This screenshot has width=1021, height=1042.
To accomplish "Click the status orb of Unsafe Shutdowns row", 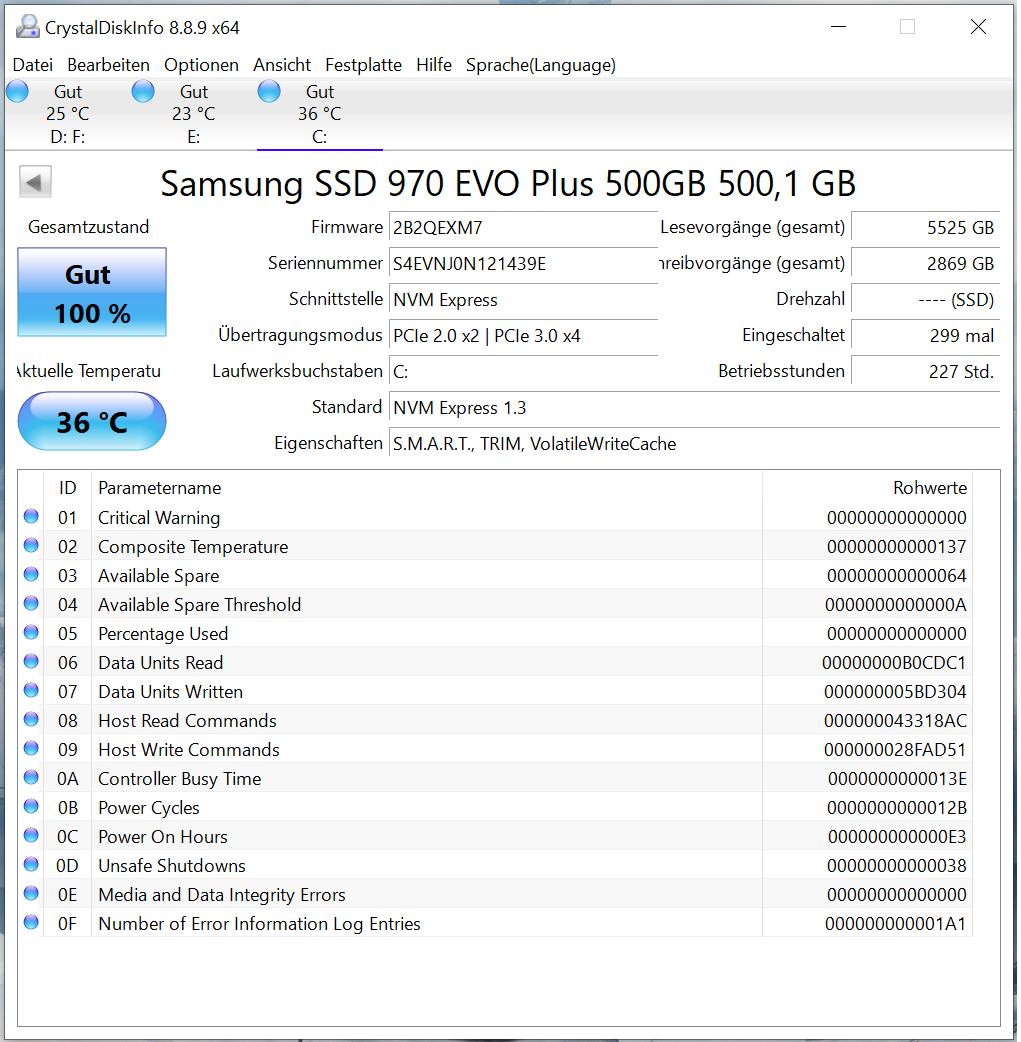I will tap(31, 865).
